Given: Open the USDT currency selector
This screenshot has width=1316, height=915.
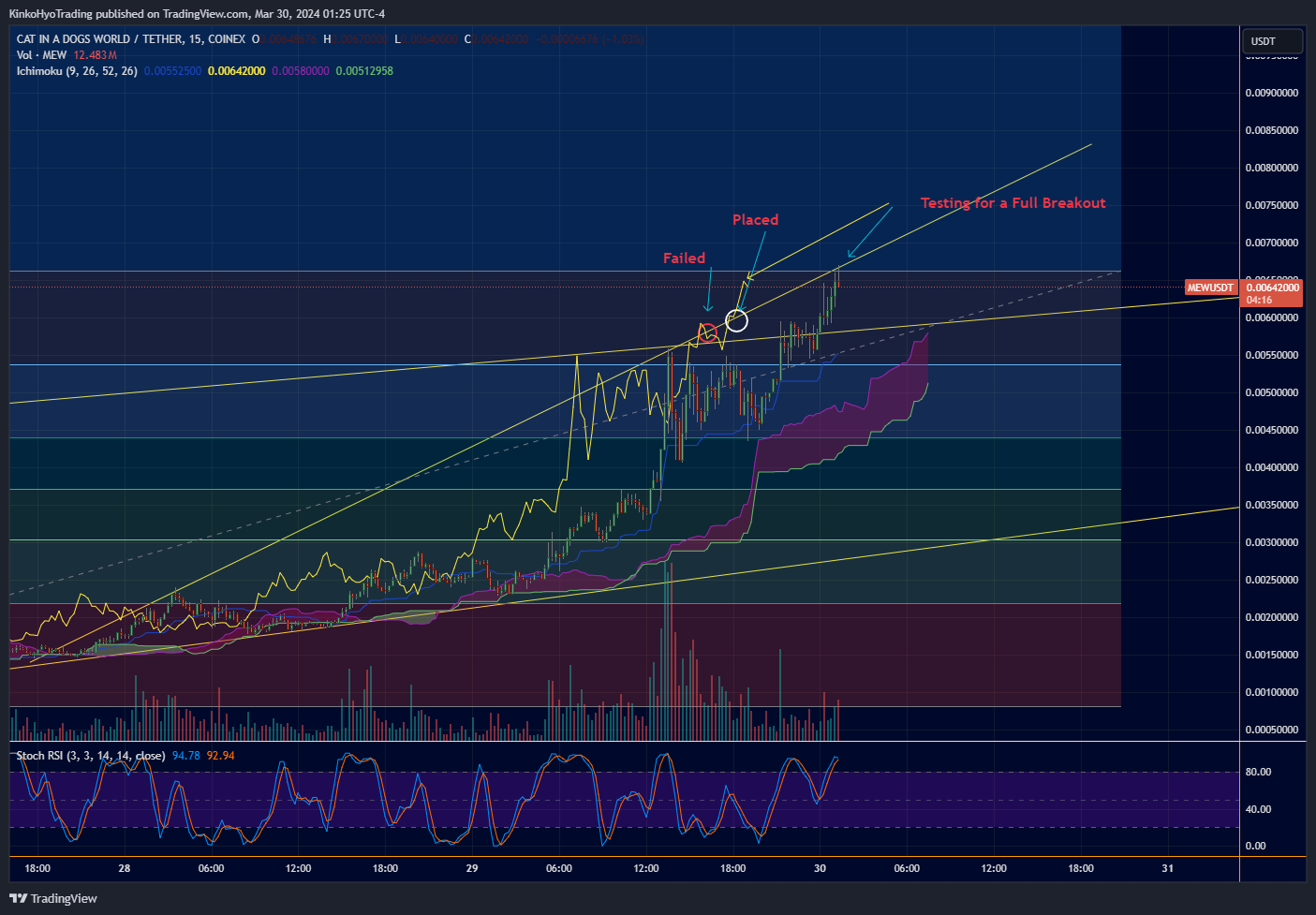Looking at the screenshot, I should [1271, 41].
